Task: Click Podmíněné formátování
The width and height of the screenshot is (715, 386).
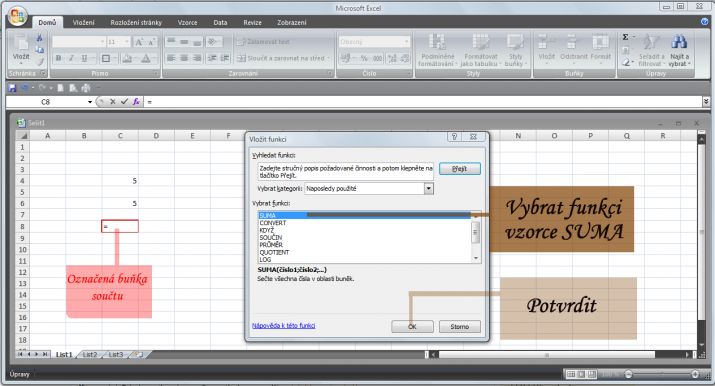Action: click(437, 50)
